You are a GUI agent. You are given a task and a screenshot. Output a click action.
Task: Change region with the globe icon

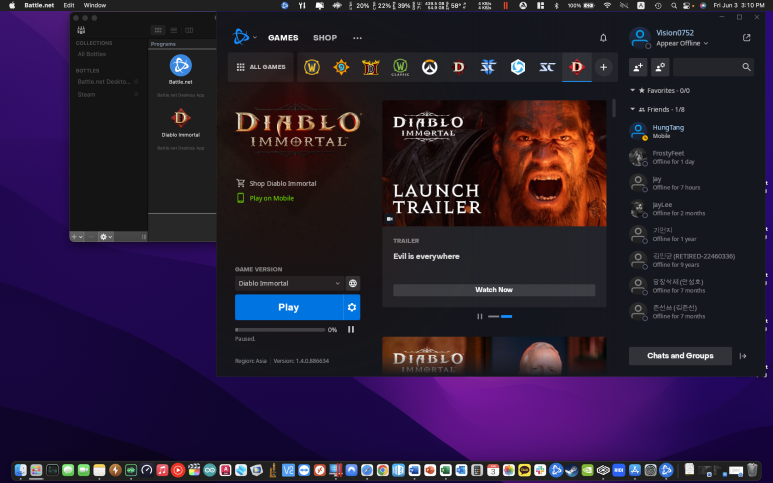point(352,283)
